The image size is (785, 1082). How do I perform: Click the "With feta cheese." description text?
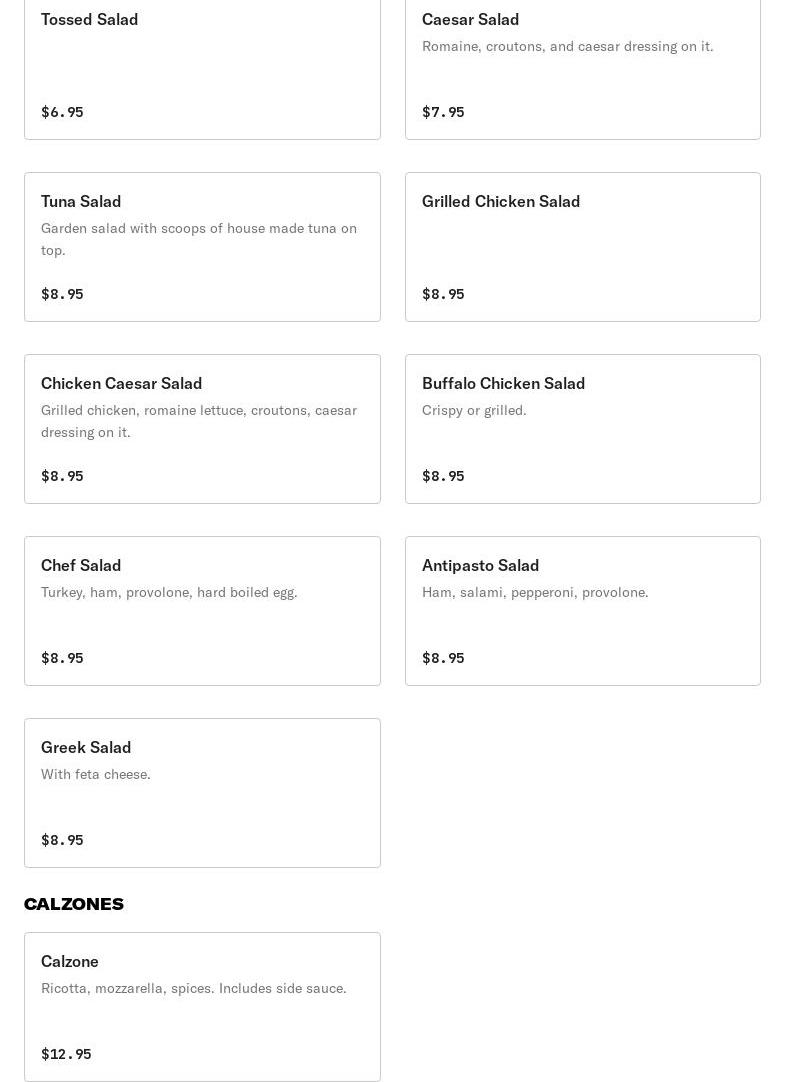(96, 774)
